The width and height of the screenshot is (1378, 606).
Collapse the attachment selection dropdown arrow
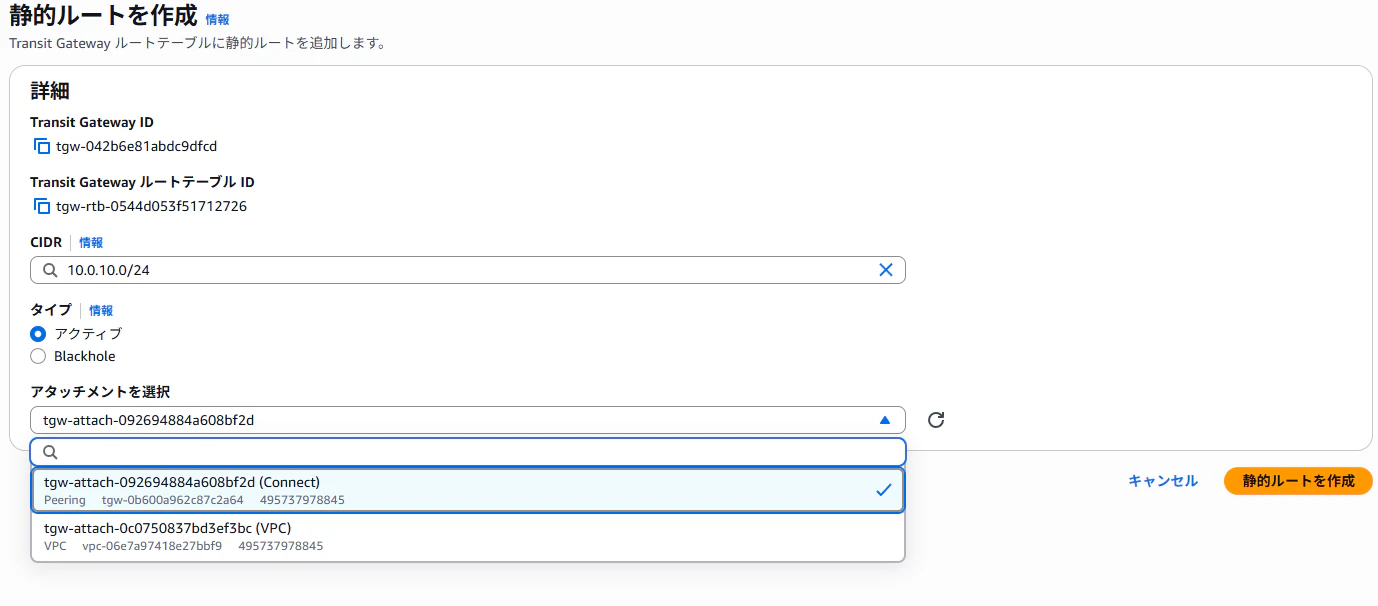884,420
